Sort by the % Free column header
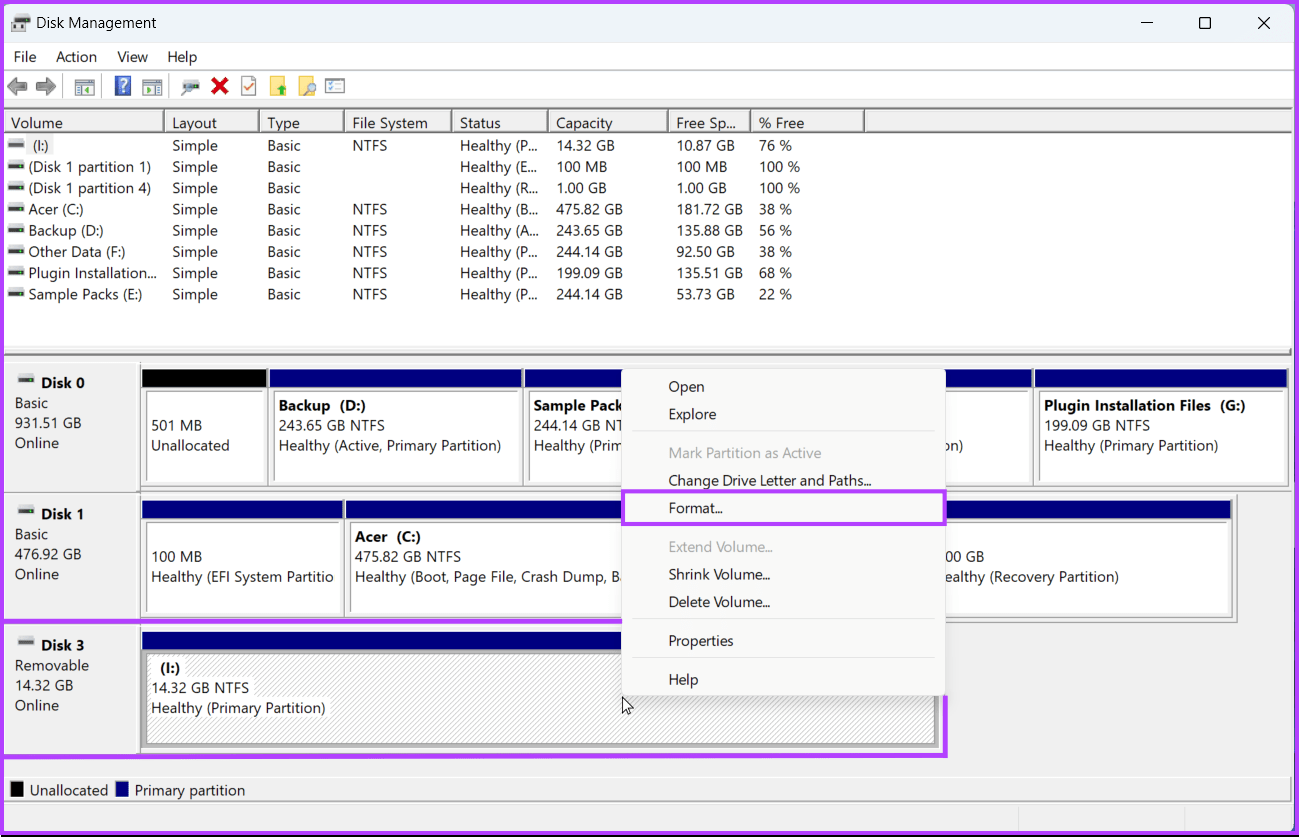The image size is (1299, 837). [x=806, y=123]
